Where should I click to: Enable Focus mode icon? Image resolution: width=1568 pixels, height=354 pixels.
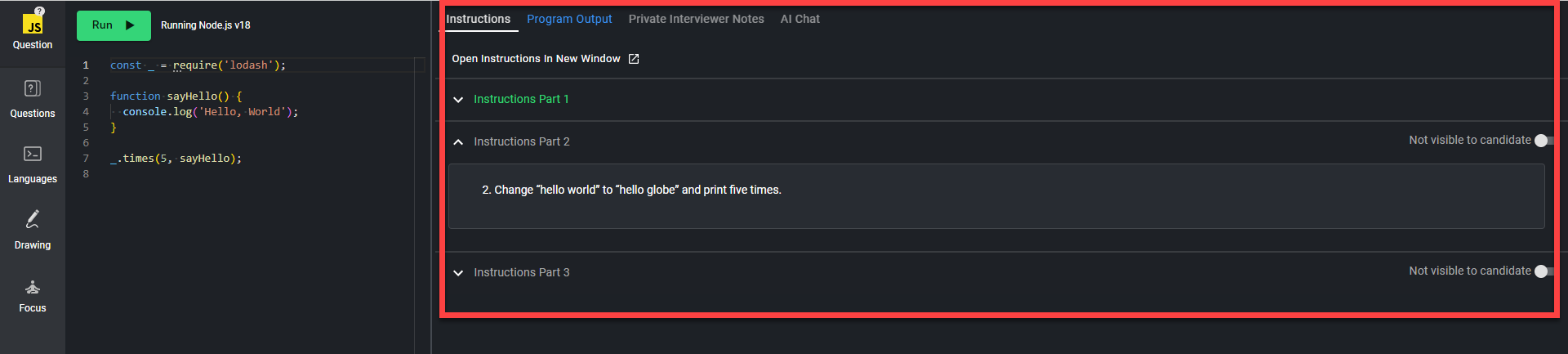click(33, 287)
